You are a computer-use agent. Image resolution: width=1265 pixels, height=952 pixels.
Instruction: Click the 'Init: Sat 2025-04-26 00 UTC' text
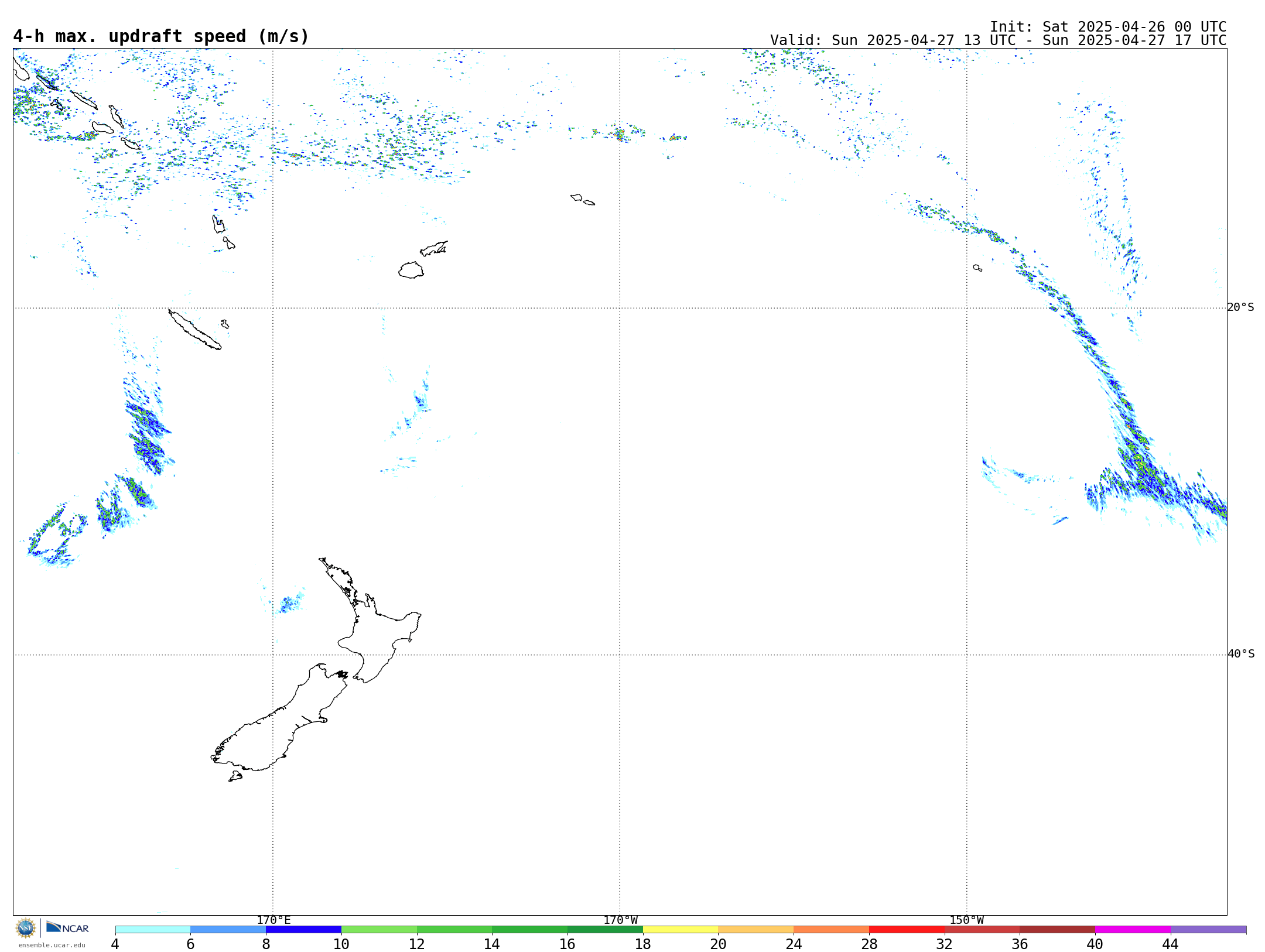tap(1108, 27)
